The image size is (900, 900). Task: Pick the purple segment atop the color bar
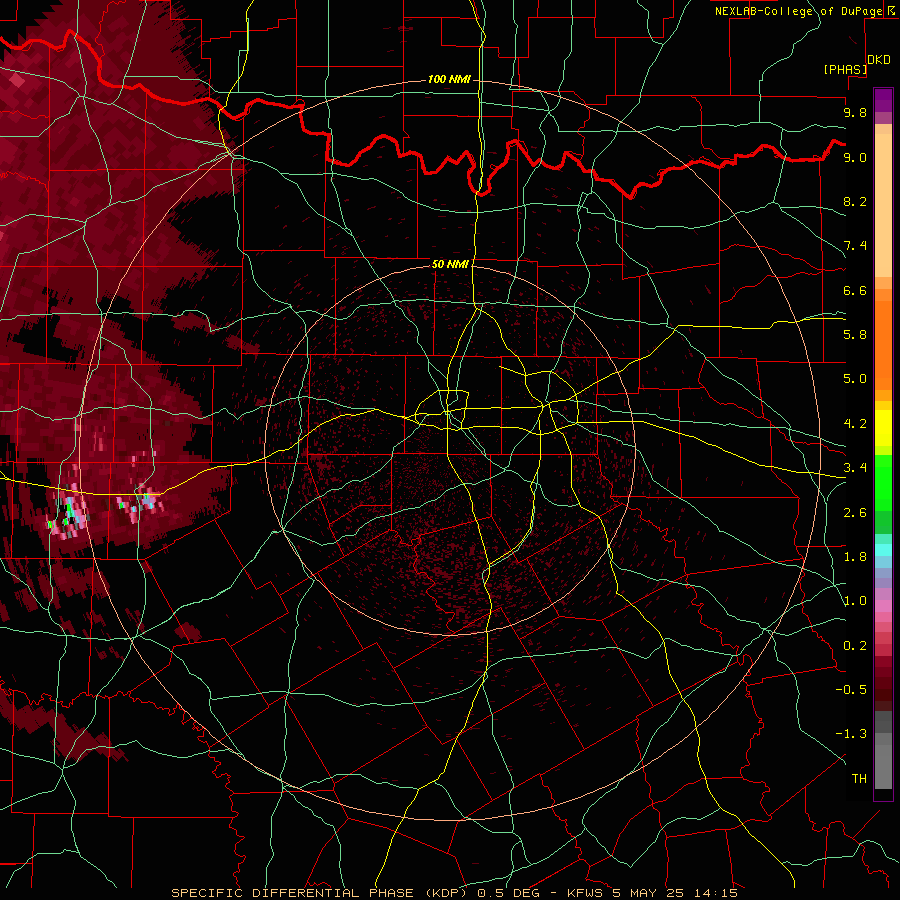pos(883,100)
